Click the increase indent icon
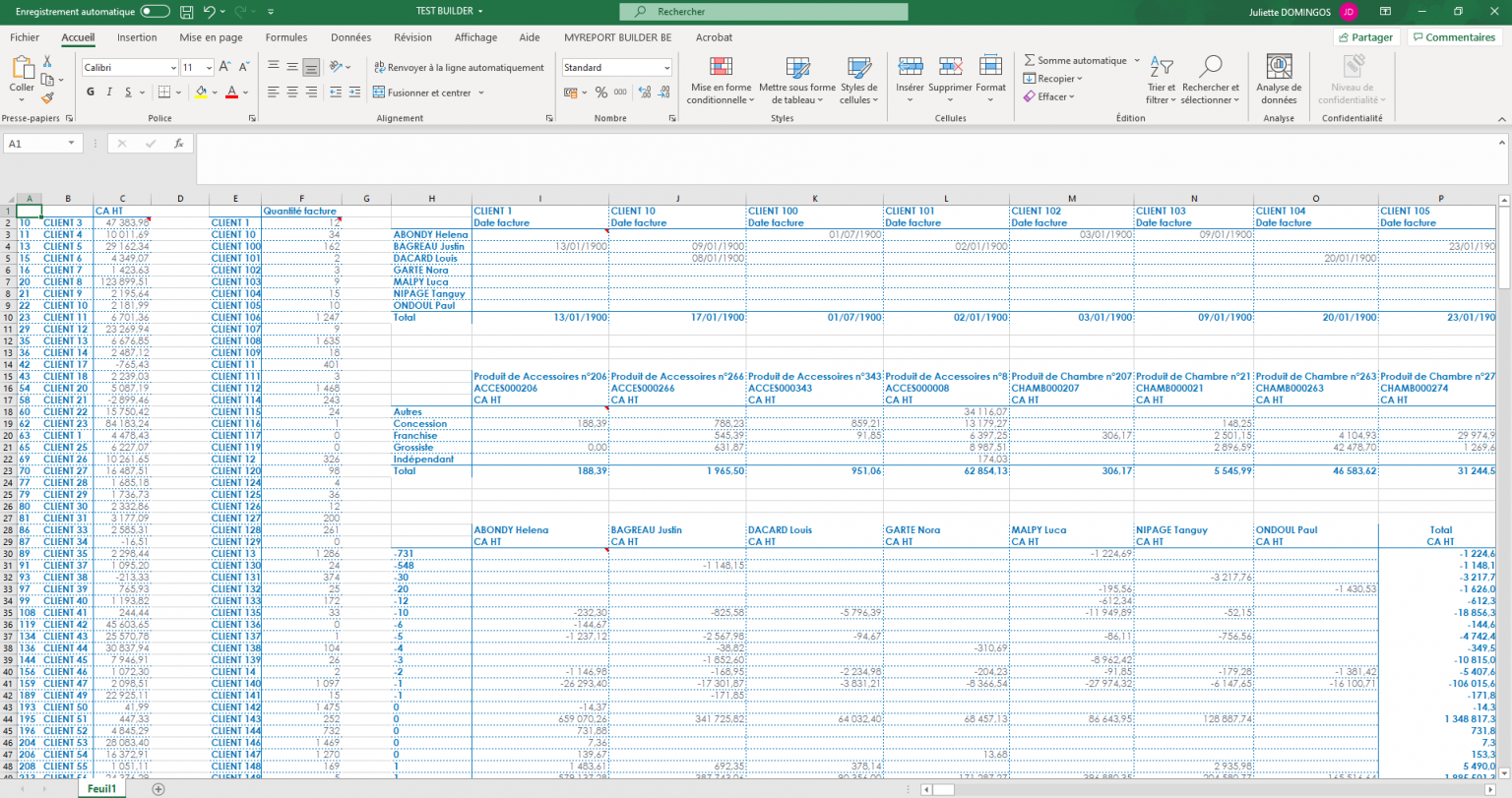Screen dimensions: 1512x798 [x=354, y=92]
